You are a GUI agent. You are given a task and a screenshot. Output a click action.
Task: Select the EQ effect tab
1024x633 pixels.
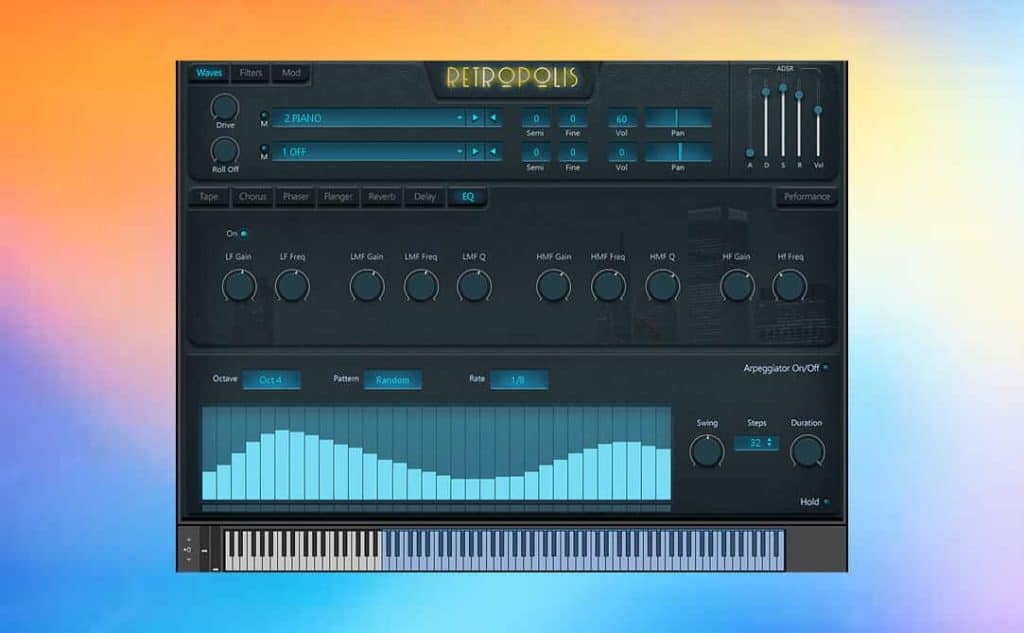[468, 197]
